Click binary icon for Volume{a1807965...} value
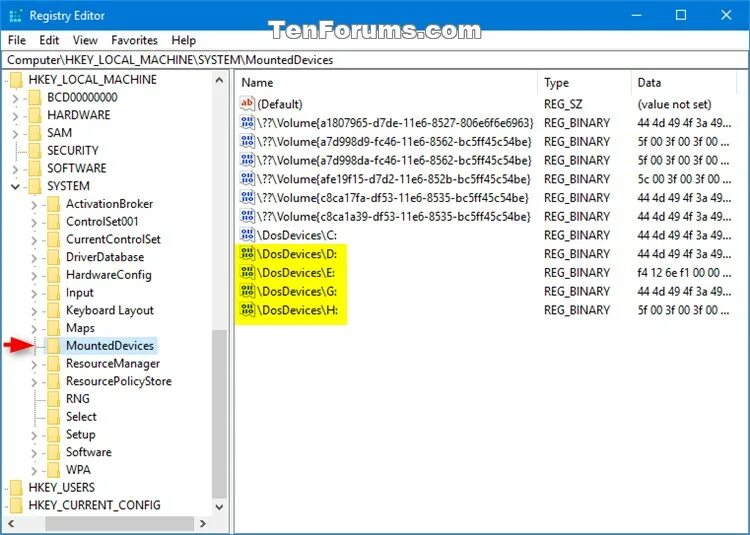The height and width of the screenshot is (535, 750). (247, 122)
